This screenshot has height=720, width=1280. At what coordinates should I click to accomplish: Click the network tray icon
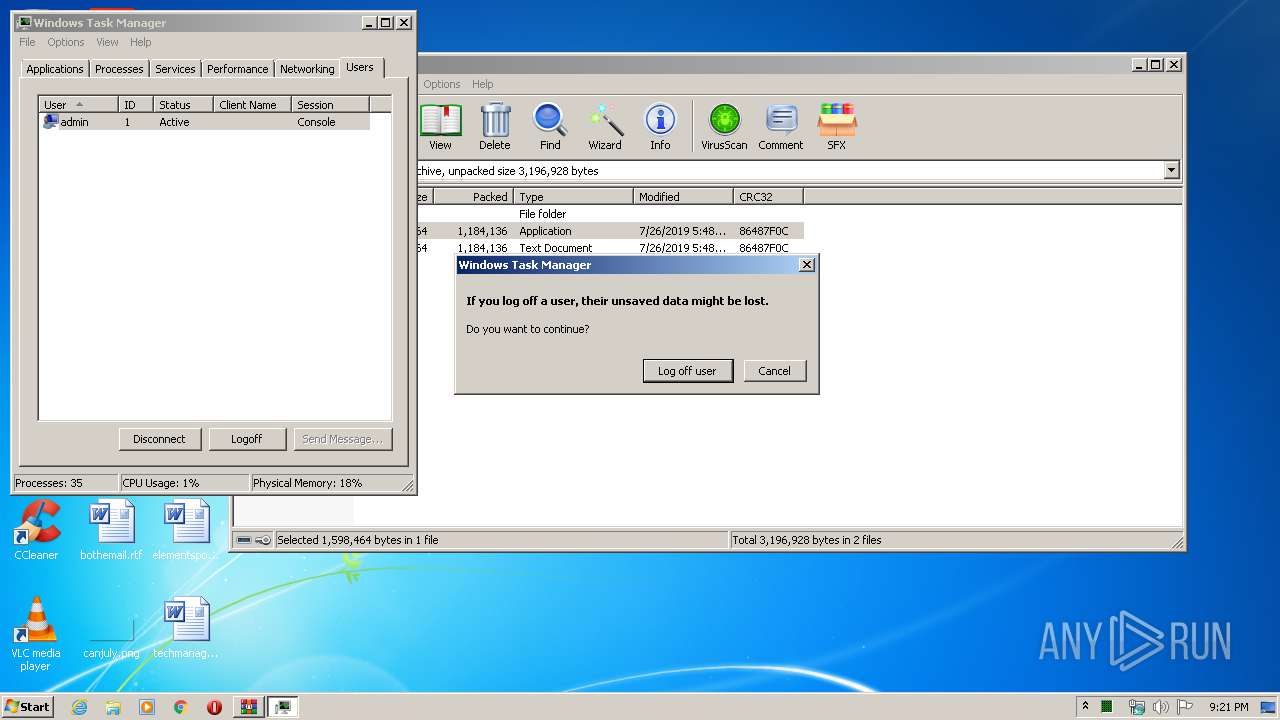click(x=1136, y=707)
